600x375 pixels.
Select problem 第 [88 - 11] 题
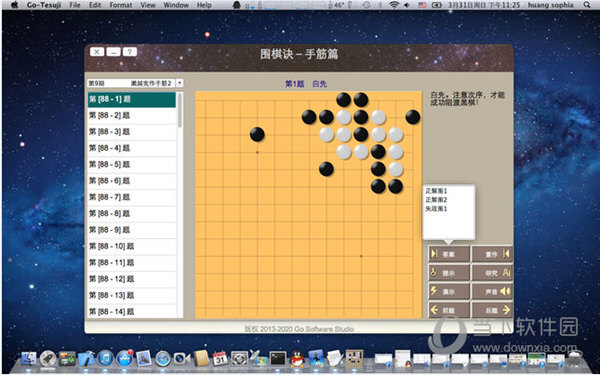pyautogui.click(x=132, y=263)
